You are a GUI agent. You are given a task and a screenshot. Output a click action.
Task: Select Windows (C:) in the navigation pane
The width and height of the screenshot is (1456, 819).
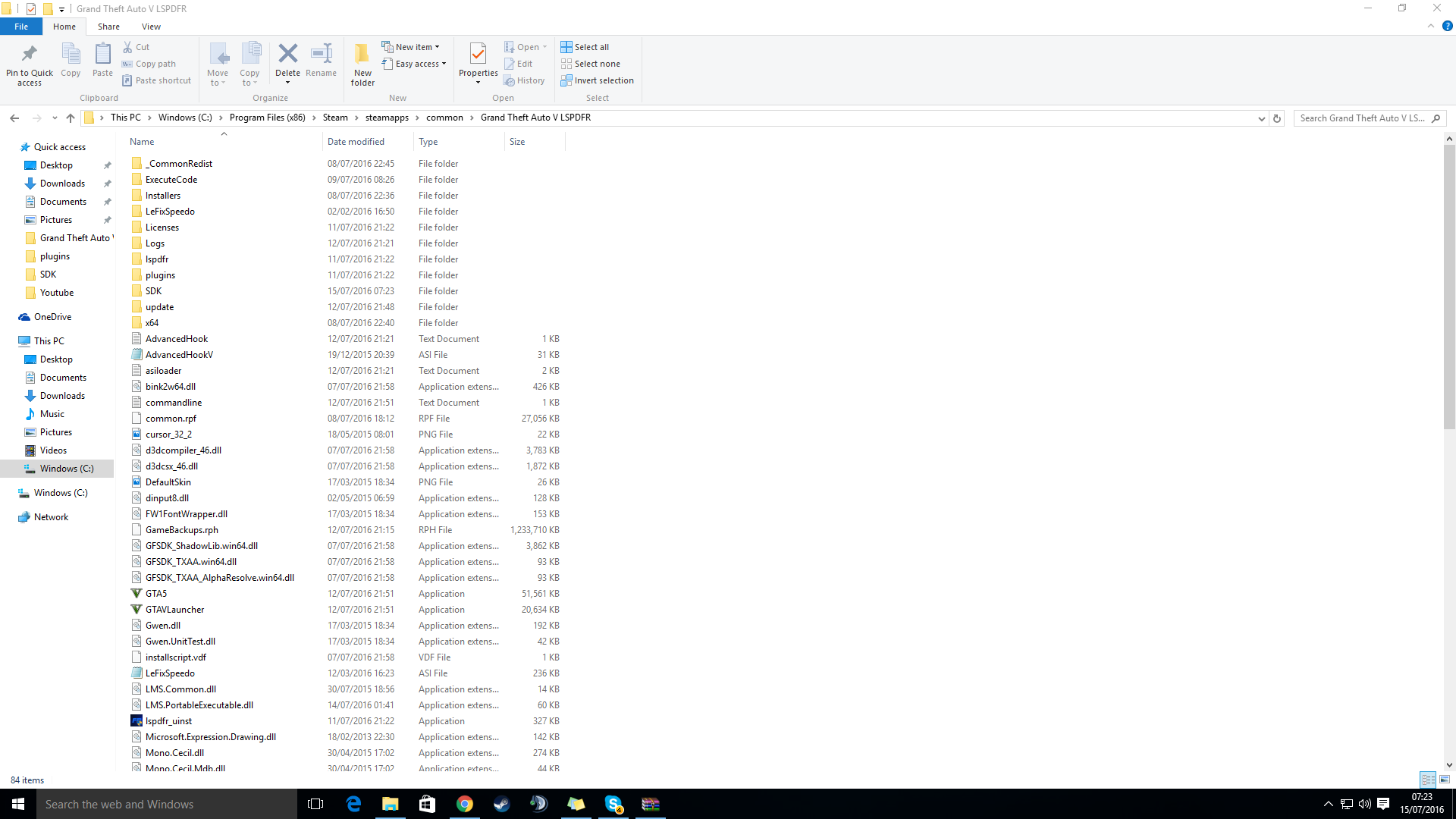[x=67, y=469]
